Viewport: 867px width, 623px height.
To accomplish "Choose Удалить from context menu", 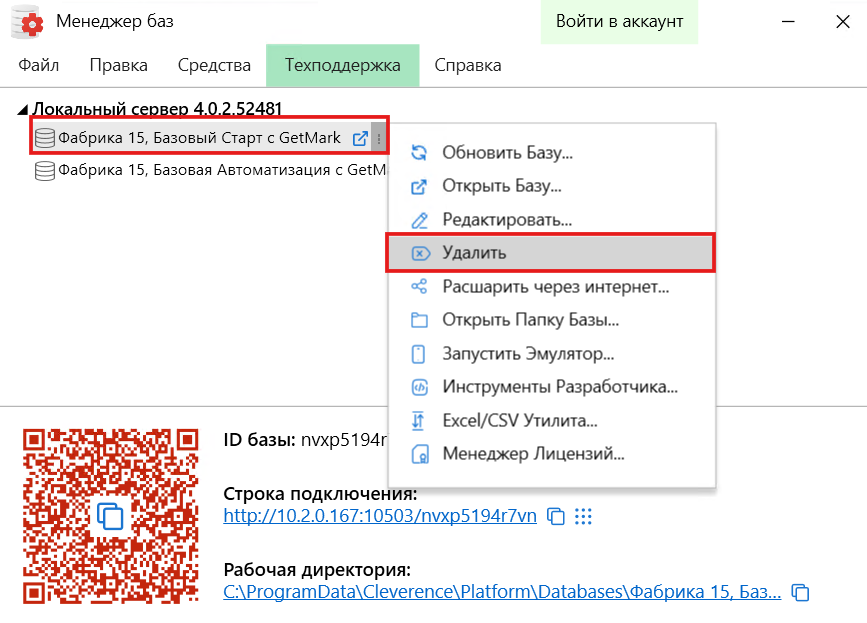I will 551,253.
